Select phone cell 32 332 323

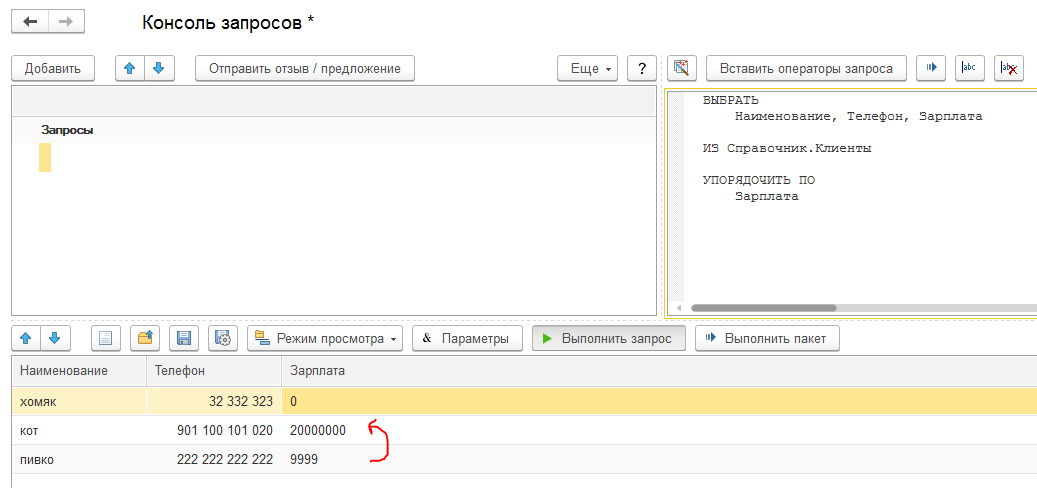point(214,401)
